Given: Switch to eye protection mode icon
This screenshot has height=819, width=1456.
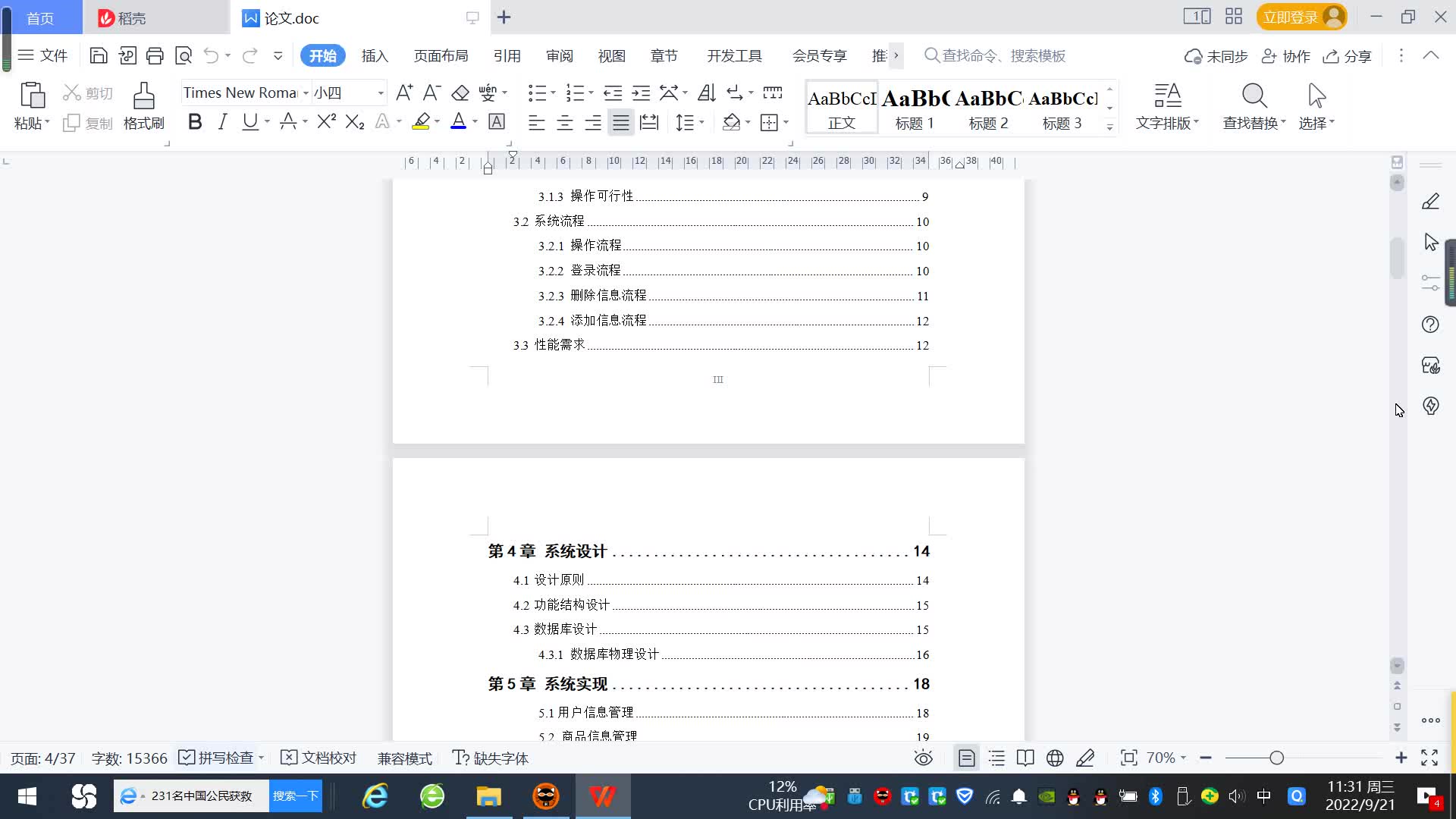Looking at the screenshot, I should tap(923, 758).
